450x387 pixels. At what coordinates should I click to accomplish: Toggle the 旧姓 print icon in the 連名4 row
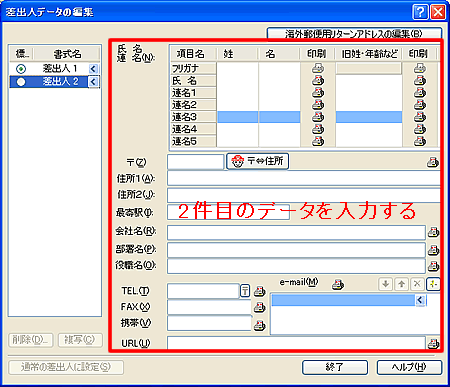420,129
